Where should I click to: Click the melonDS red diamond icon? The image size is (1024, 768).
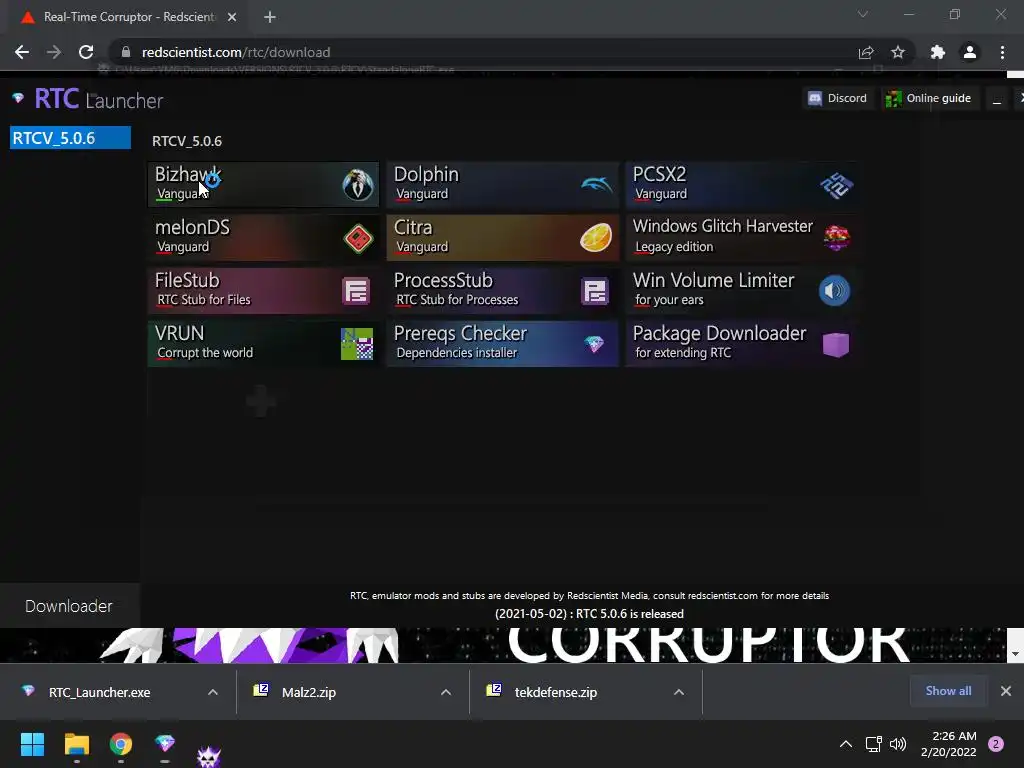tap(358, 238)
